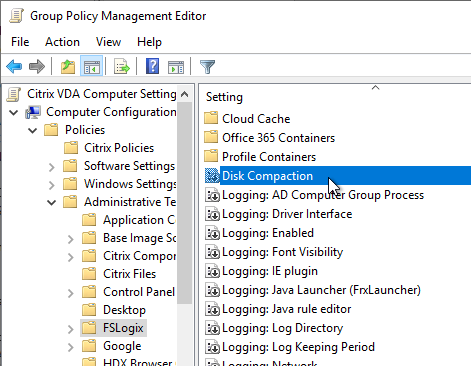This screenshot has width=471, height=366.
Task: Click icon beside Logging: Driver Interface
Action: (212, 214)
